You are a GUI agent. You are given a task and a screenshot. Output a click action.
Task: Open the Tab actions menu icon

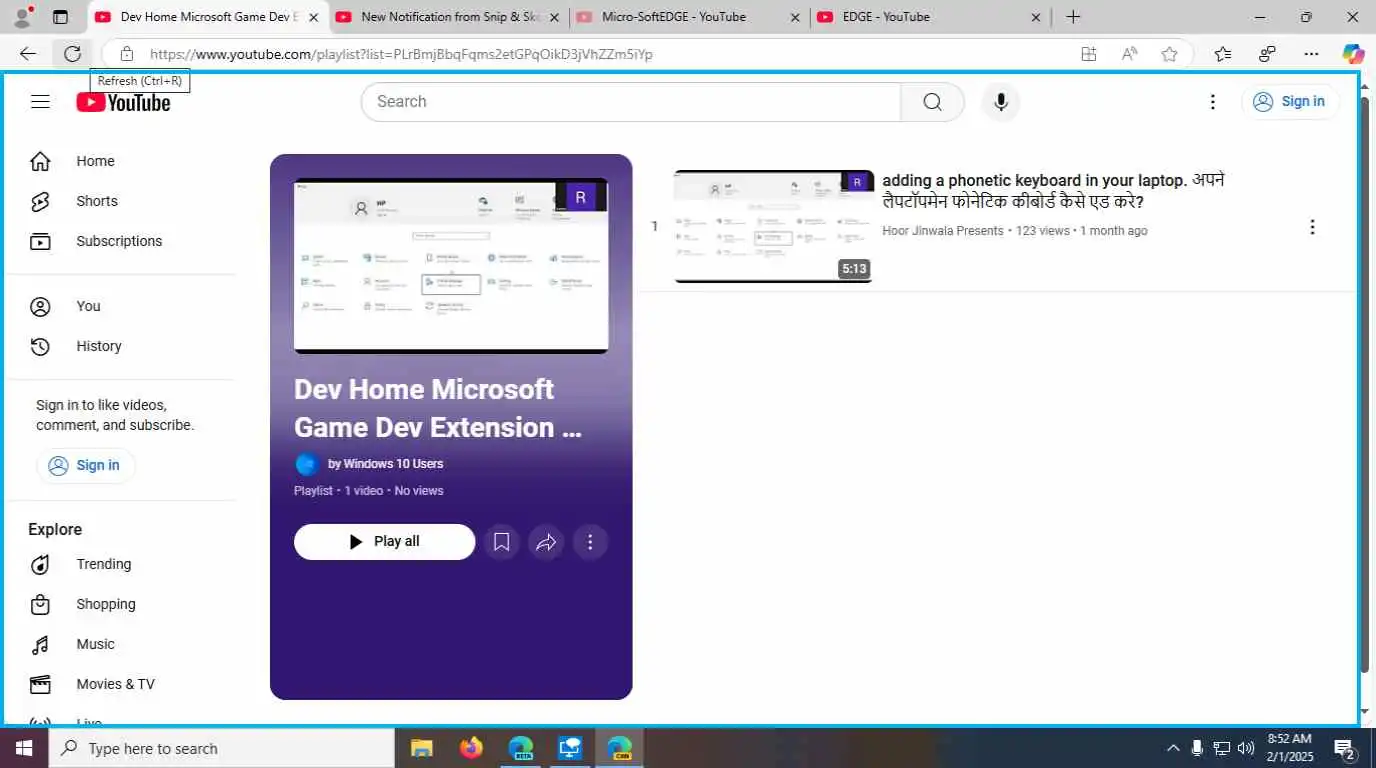(x=60, y=17)
